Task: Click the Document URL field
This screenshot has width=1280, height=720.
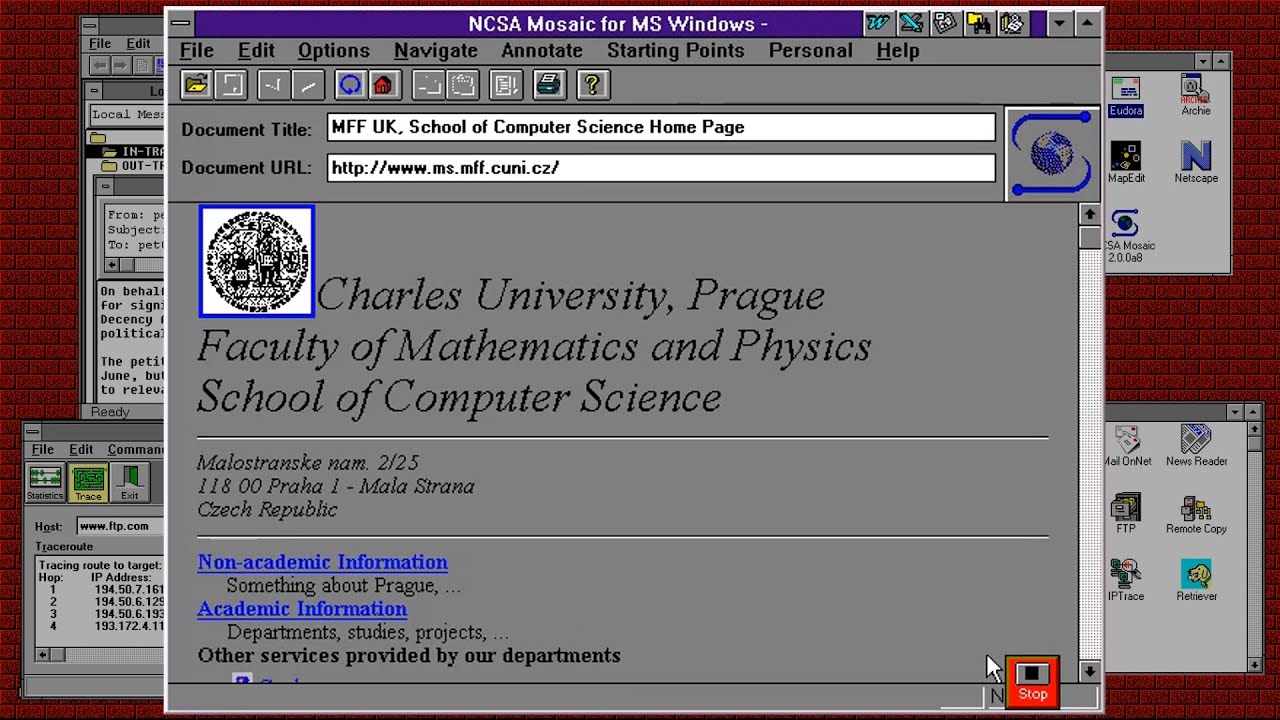Action: pyautogui.click(x=661, y=167)
